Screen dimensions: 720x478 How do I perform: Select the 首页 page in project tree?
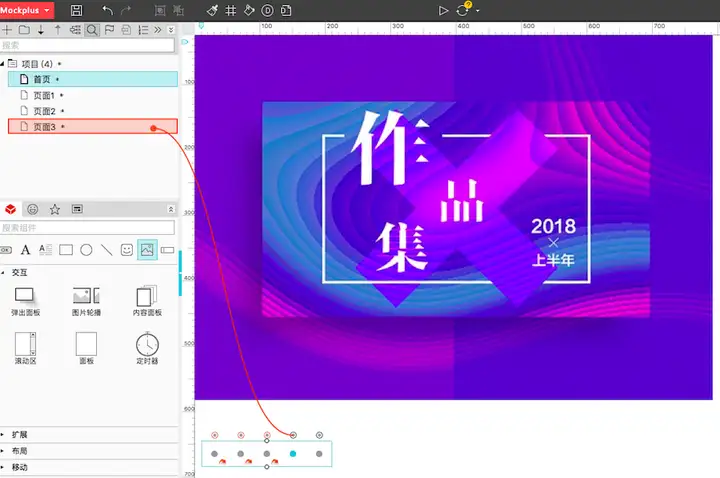[x=93, y=79]
